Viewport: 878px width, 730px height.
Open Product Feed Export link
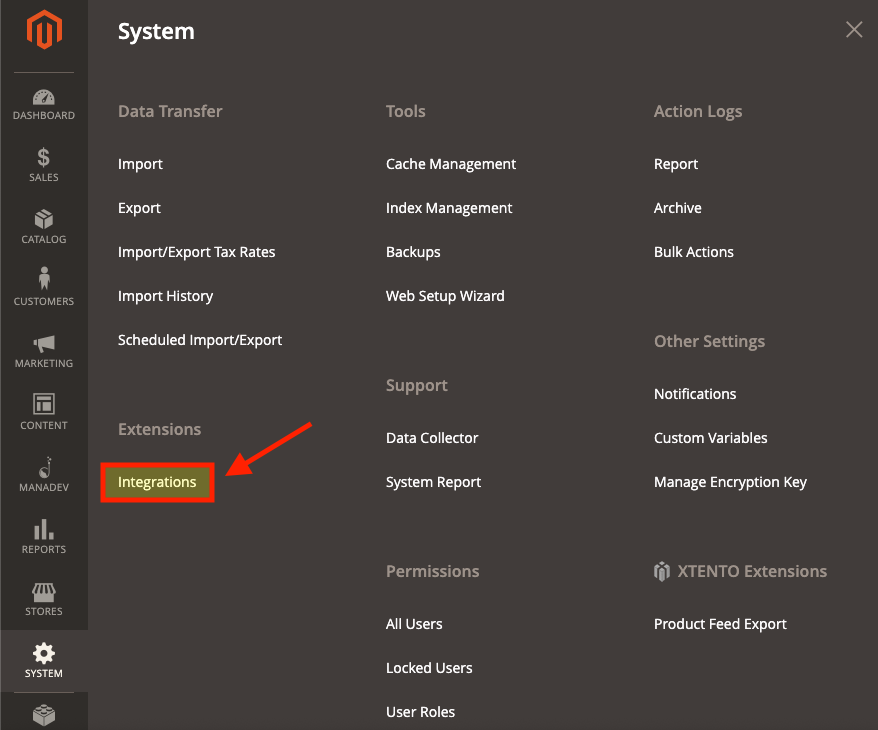pyautogui.click(x=720, y=624)
